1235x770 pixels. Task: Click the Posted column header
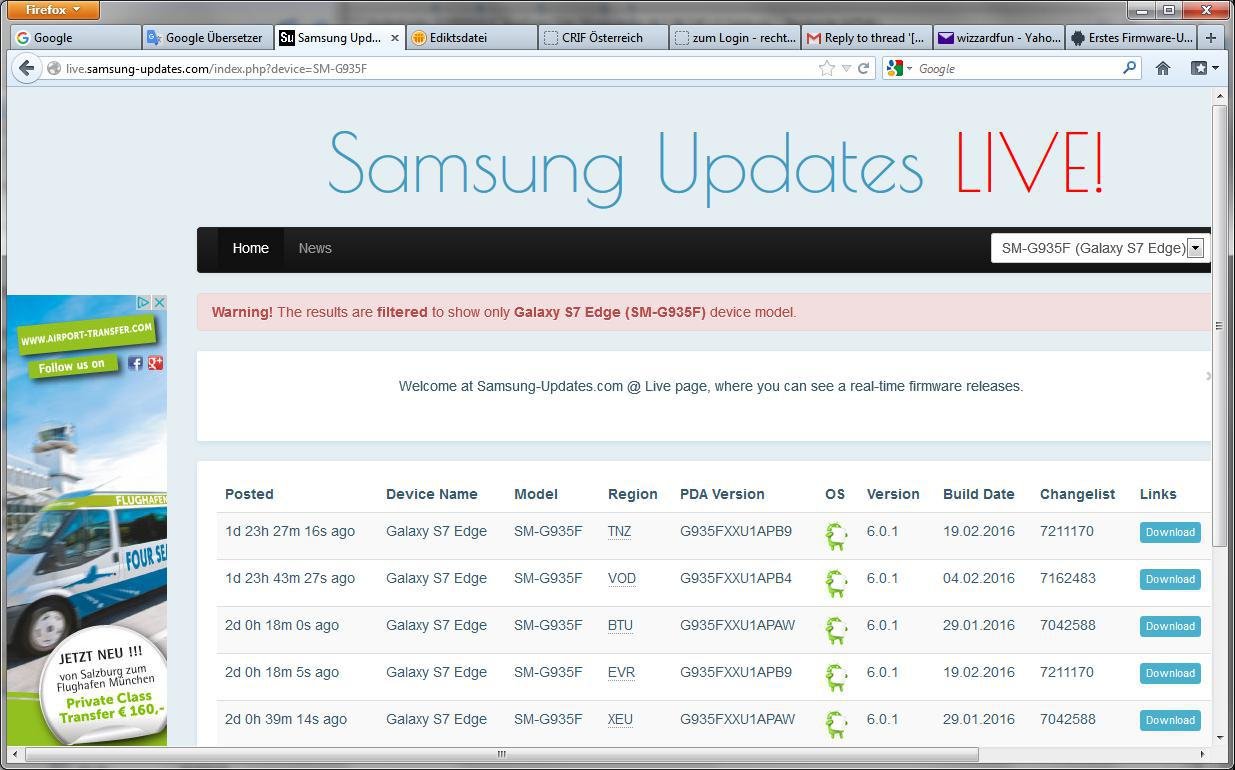click(x=249, y=494)
